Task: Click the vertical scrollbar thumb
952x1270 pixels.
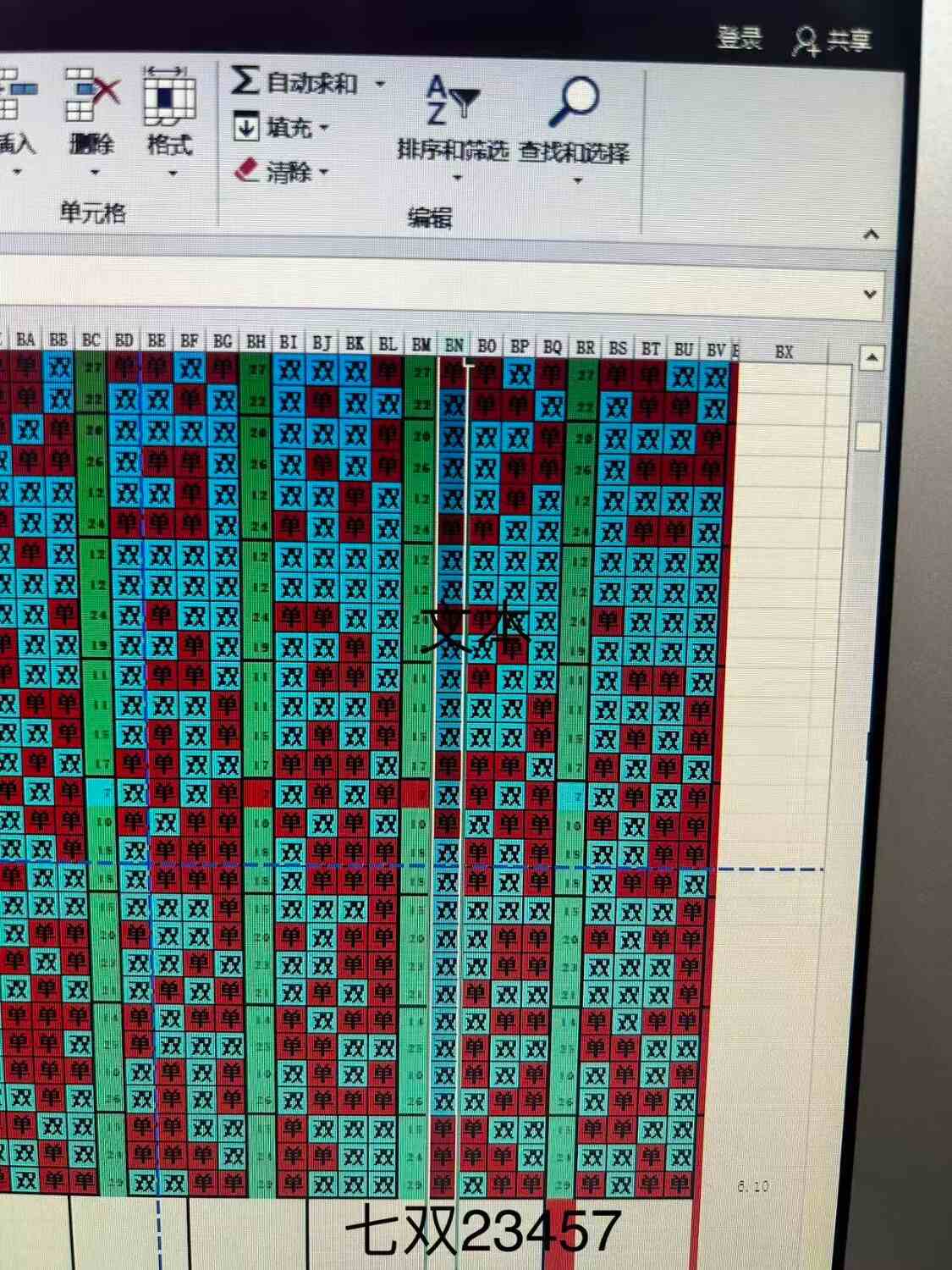Action: click(x=869, y=436)
